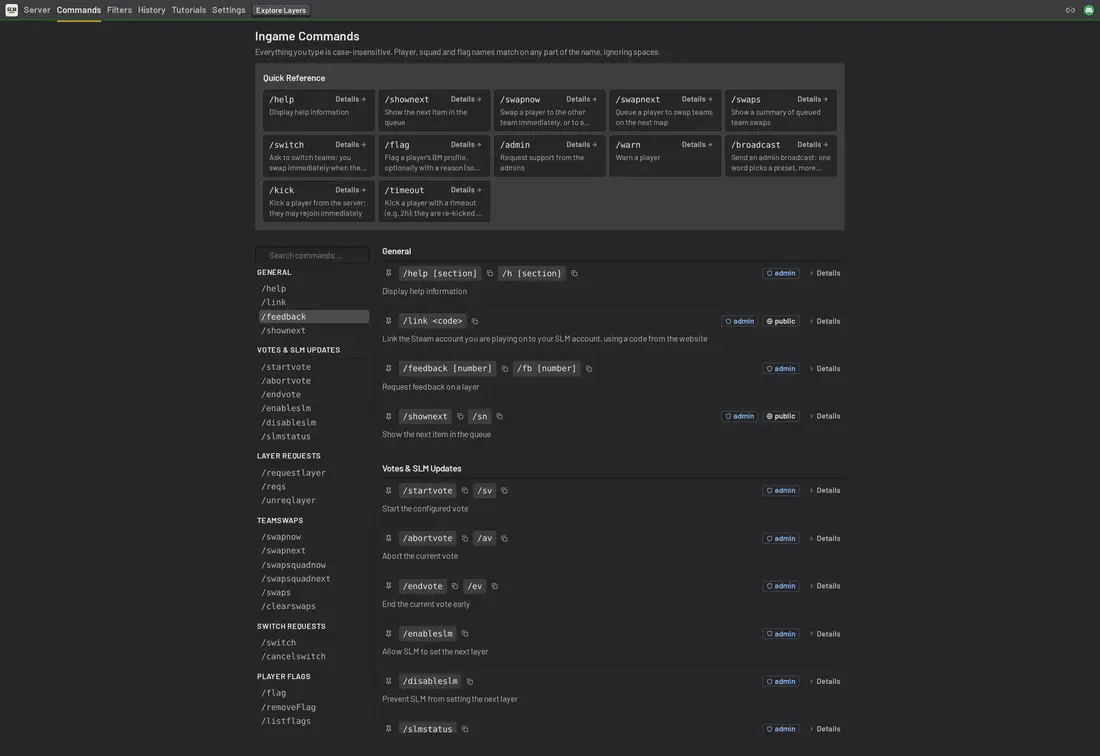Image resolution: width=1100 pixels, height=756 pixels.
Task: Click the Explore Layers button
Action: click(281, 11)
